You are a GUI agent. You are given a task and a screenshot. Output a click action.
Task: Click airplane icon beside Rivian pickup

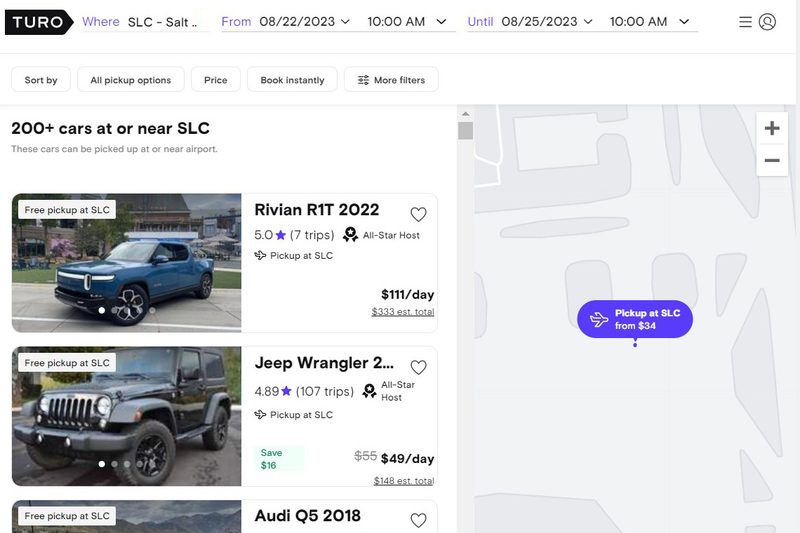pyautogui.click(x=260, y=256)
